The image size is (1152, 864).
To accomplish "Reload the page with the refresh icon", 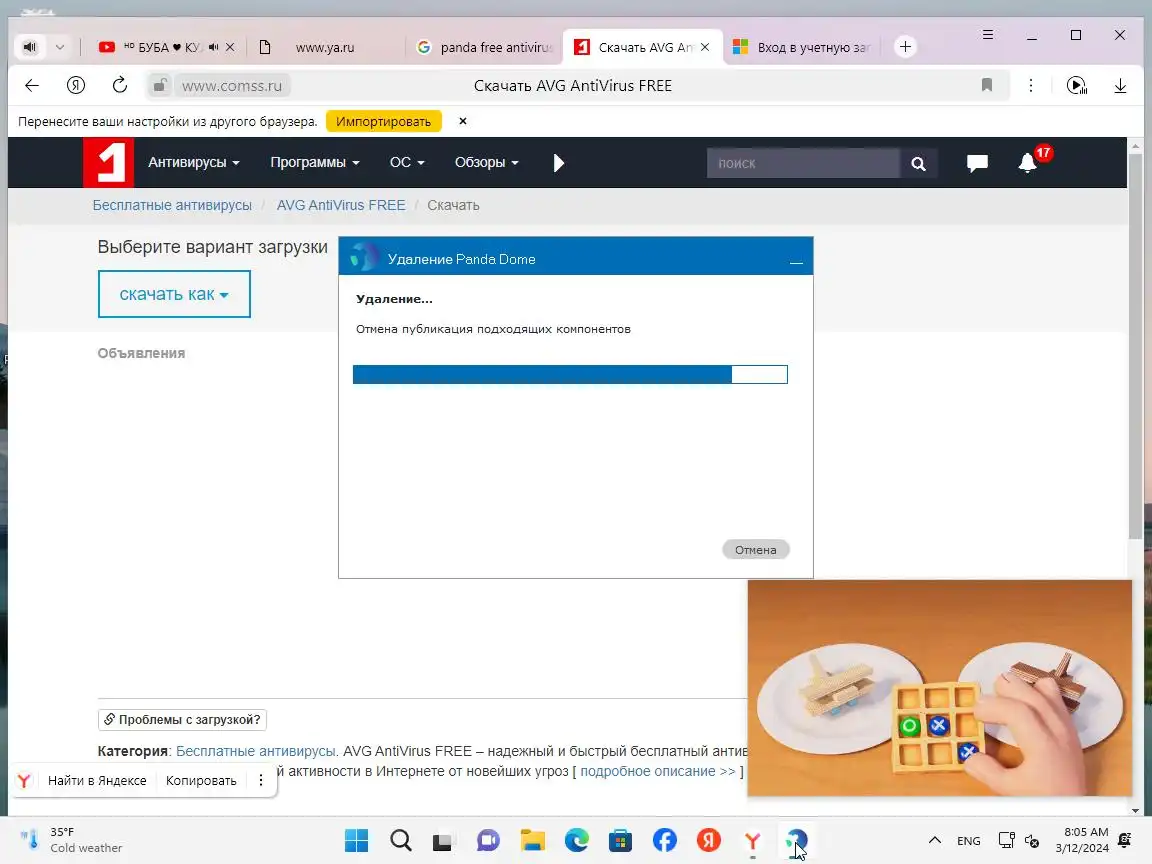I will click(x=120, y=86).
